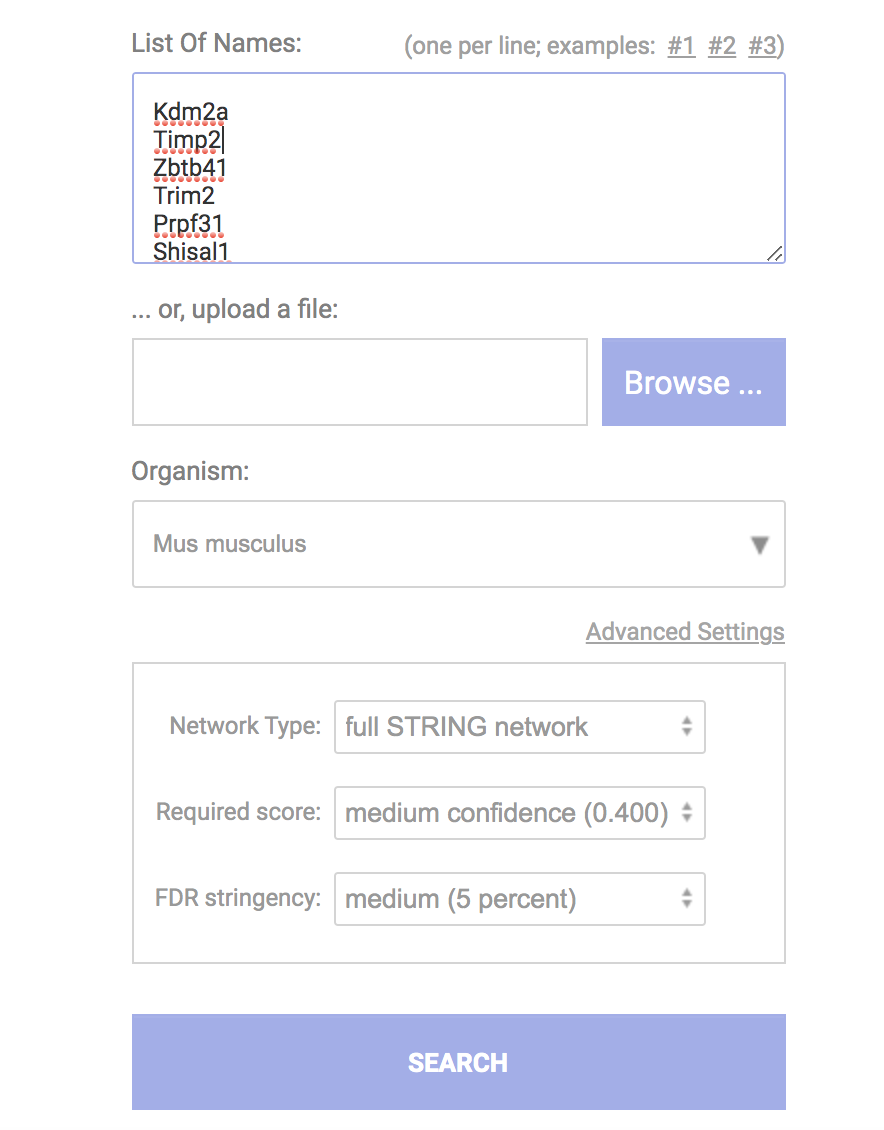884x1130 pixels.
Task: Load the #2 example names
Action: [x=721, y=46]
